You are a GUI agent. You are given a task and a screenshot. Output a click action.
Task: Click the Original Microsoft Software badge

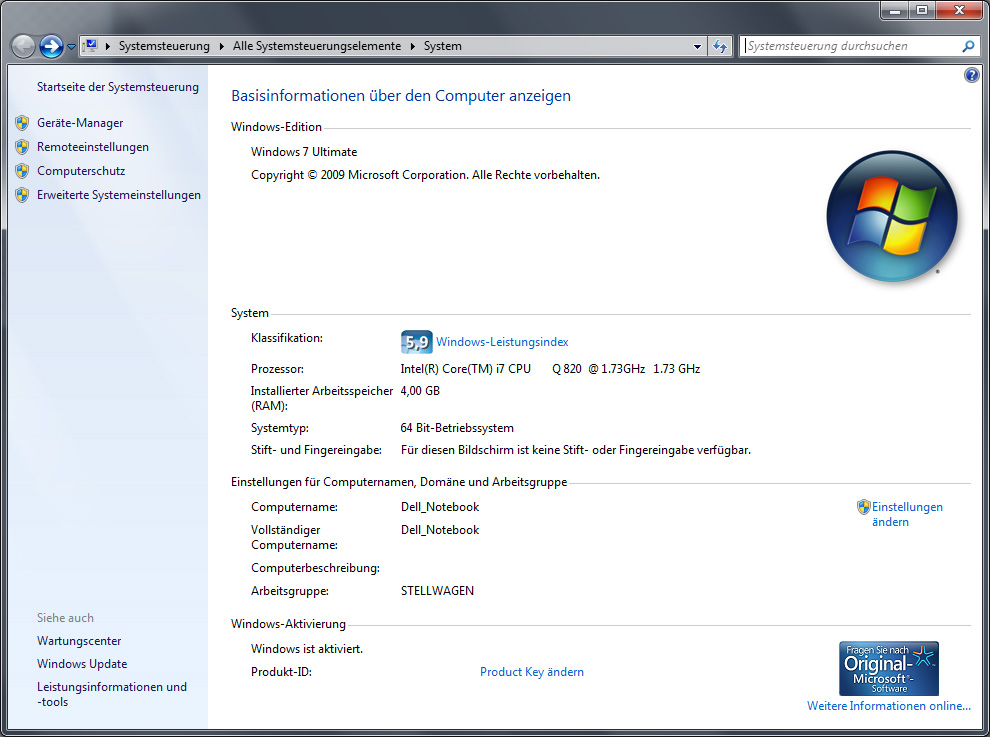coord(888,669)
